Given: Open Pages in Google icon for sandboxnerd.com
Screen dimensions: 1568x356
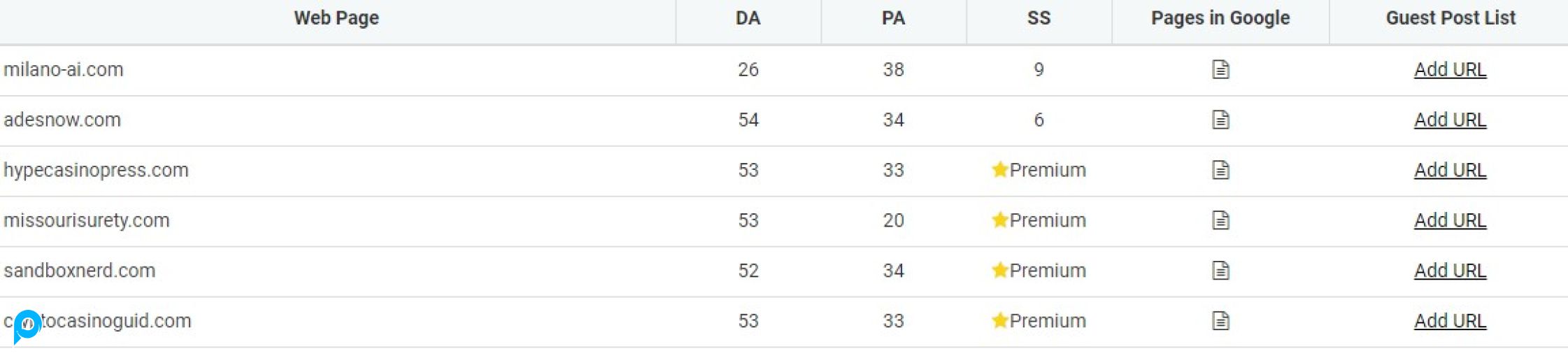Looking at the screenshot, I should click(1220, 271).
